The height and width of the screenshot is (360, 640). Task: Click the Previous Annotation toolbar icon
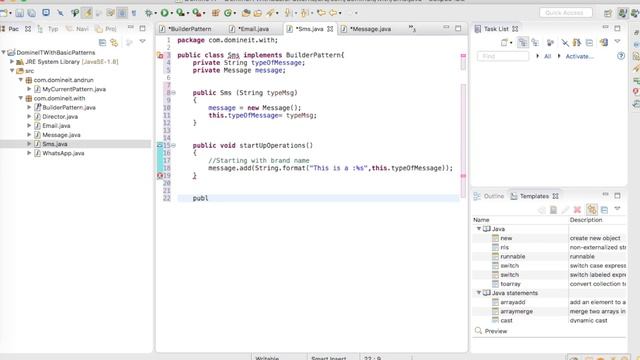(x=304, y=13)
